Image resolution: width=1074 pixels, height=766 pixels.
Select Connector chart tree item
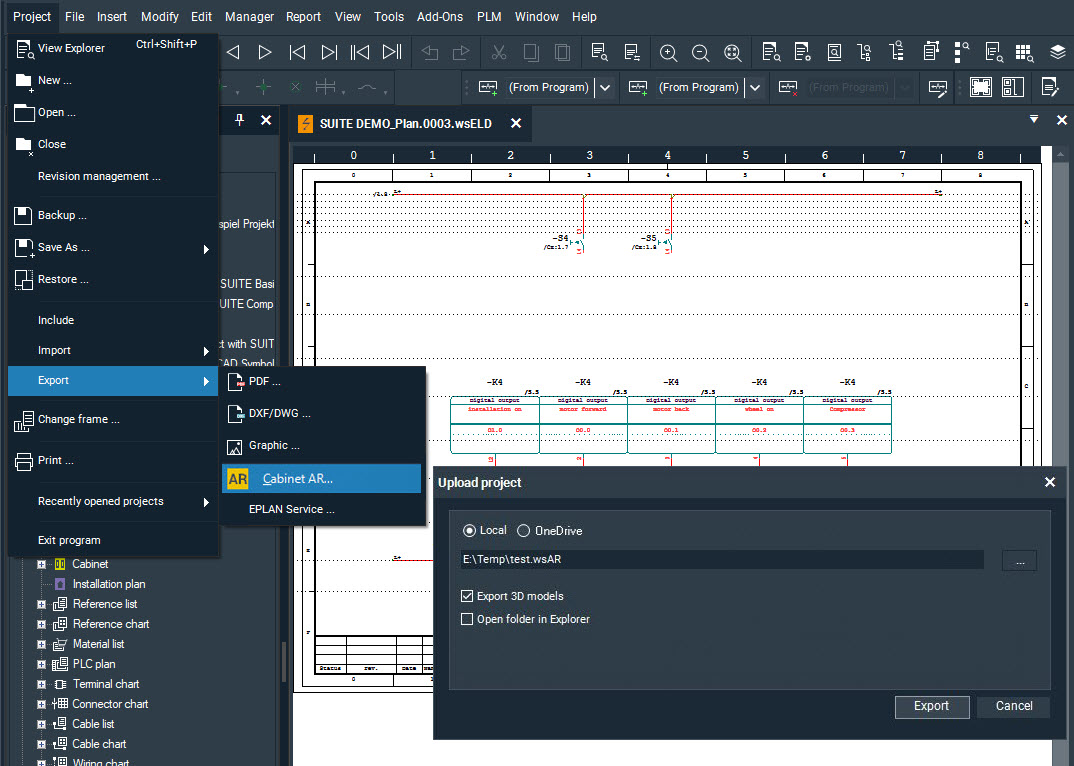[x=110, y=704]
